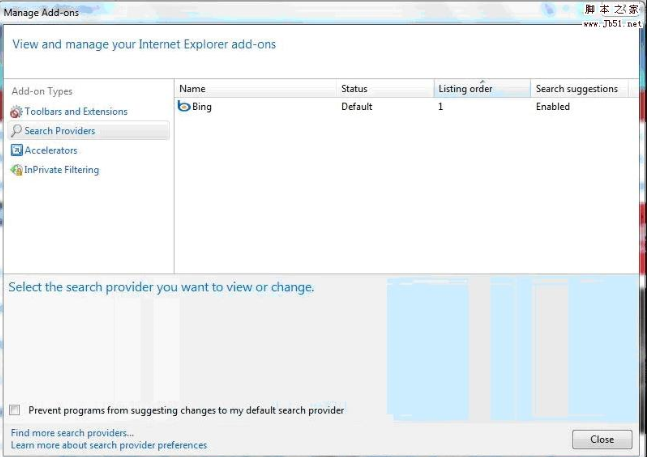Click the Accelerators icon
Image resolution: width=647 pixels, height=457 pixels.
pos(16,150)
